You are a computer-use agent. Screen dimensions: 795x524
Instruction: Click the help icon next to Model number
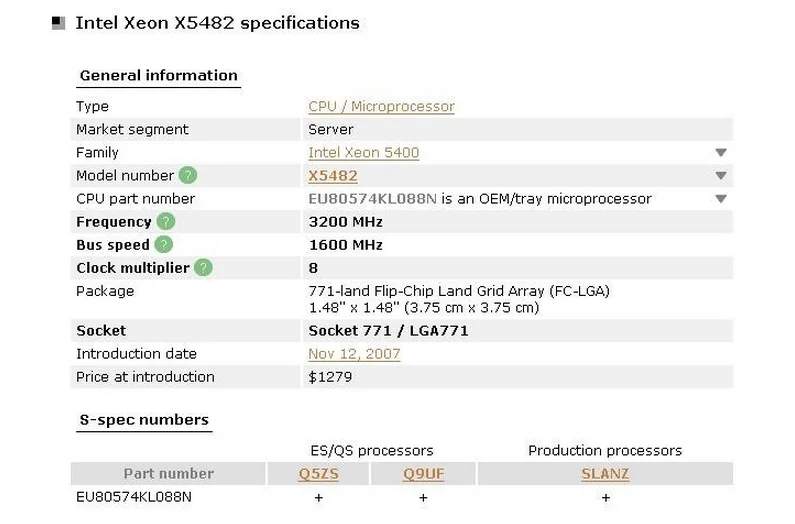[x=188, y=175]
